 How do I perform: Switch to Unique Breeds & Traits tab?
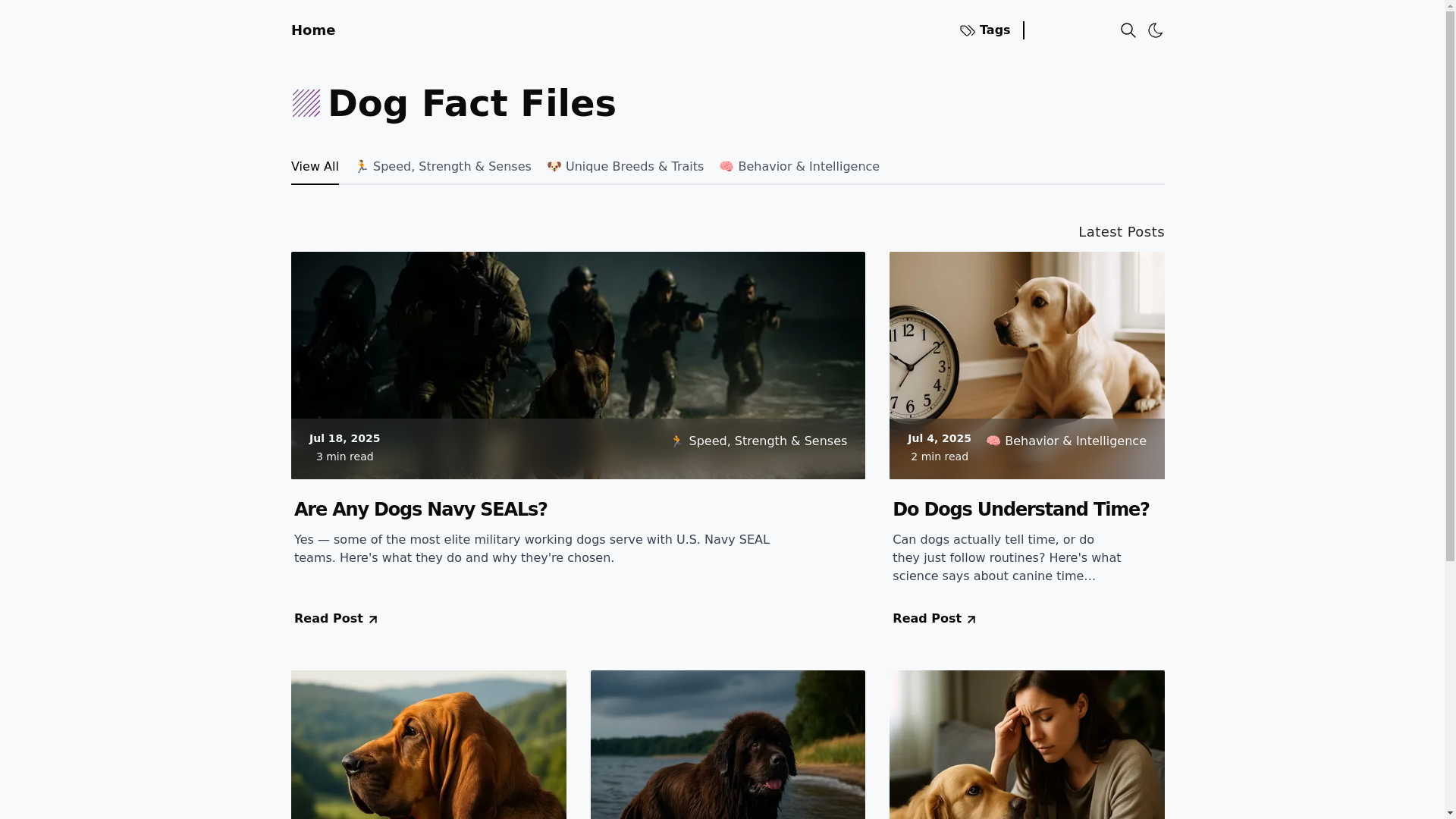[x=626, y=167]
